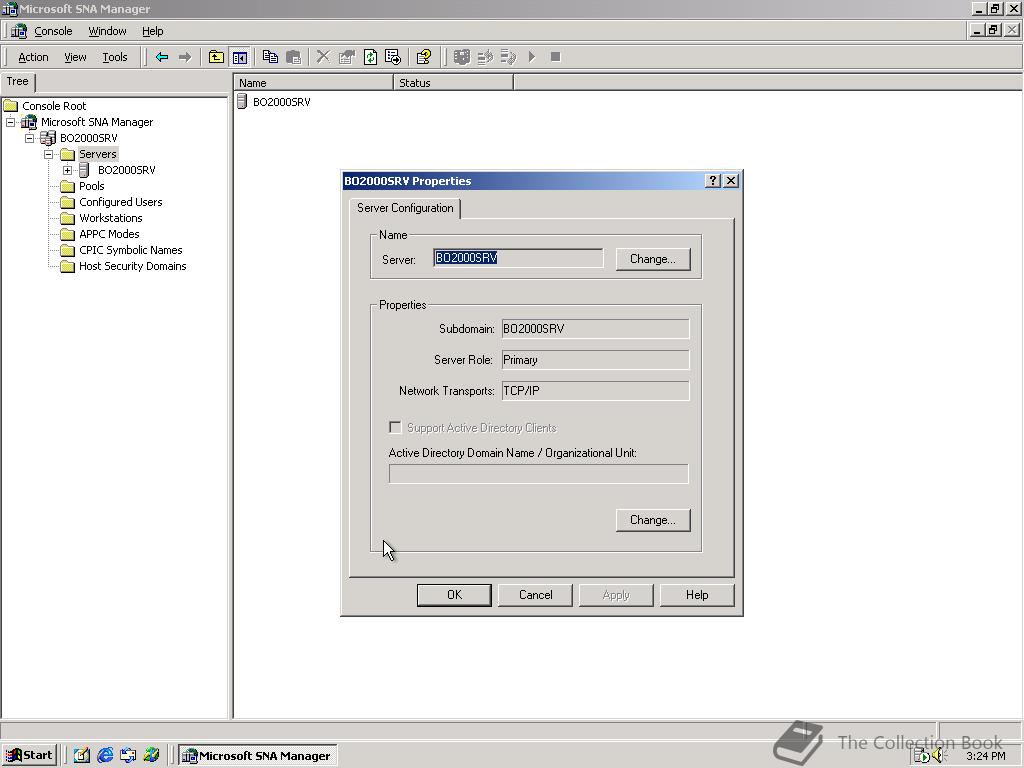Click the Start service play icon

pyautogui.click(x=532, y=57)
